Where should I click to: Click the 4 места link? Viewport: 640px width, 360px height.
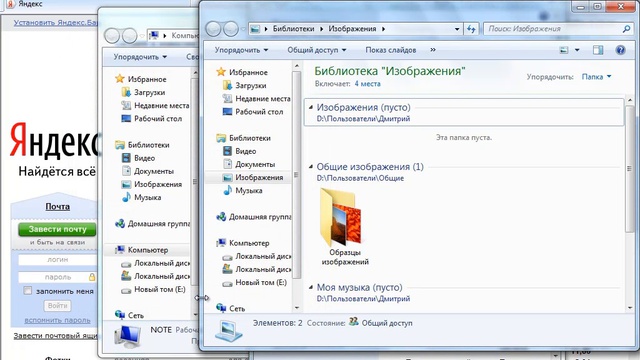(x=367, y=84)
